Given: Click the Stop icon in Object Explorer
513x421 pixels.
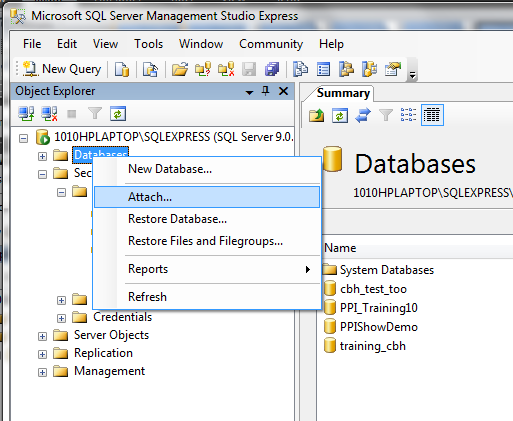Looking at the screenshot, I should point(72,114).
